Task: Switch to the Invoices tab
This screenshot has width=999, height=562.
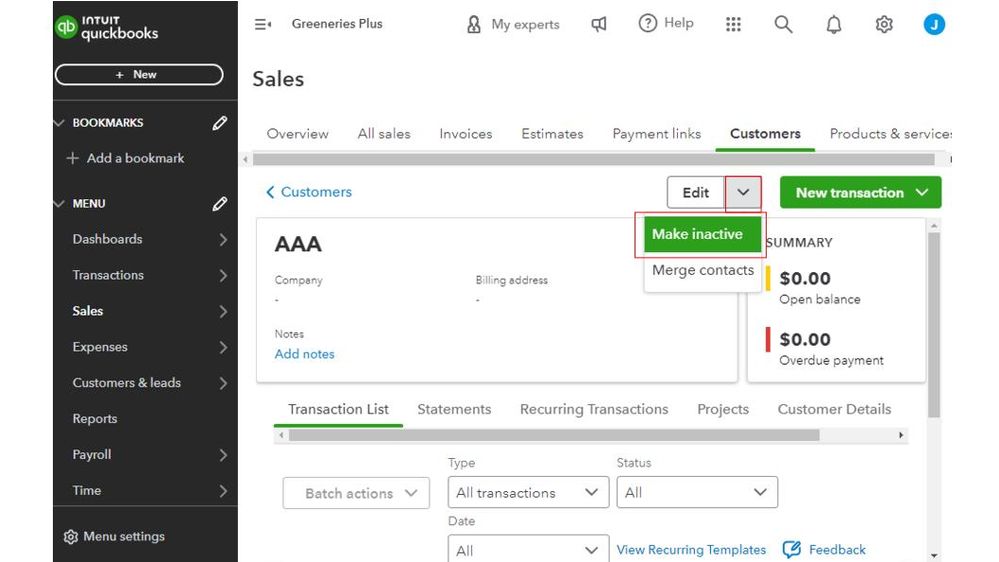Action: click(x=465, y=134)
